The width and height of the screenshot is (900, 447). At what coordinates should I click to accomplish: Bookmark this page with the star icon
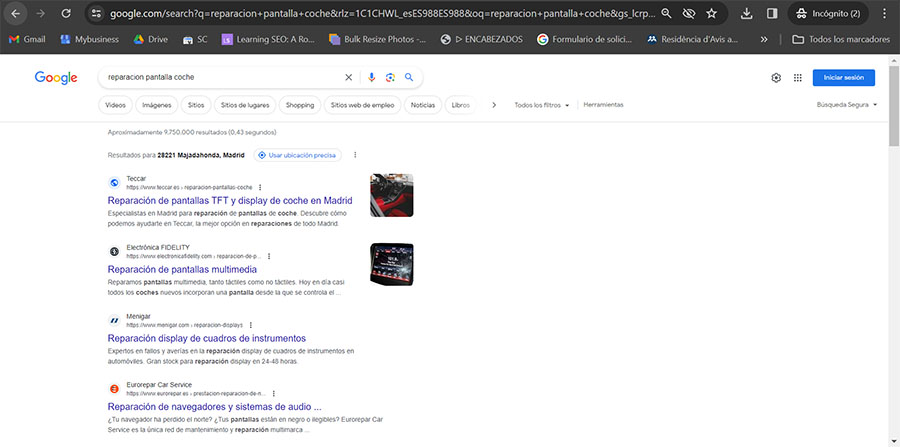click(x=711, y=13)
